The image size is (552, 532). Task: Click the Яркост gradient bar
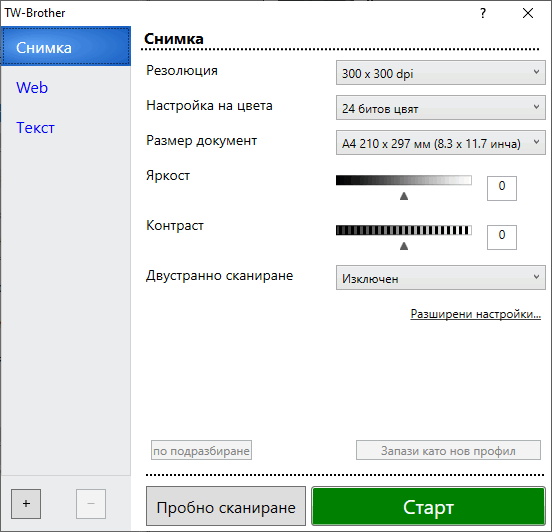404,180
